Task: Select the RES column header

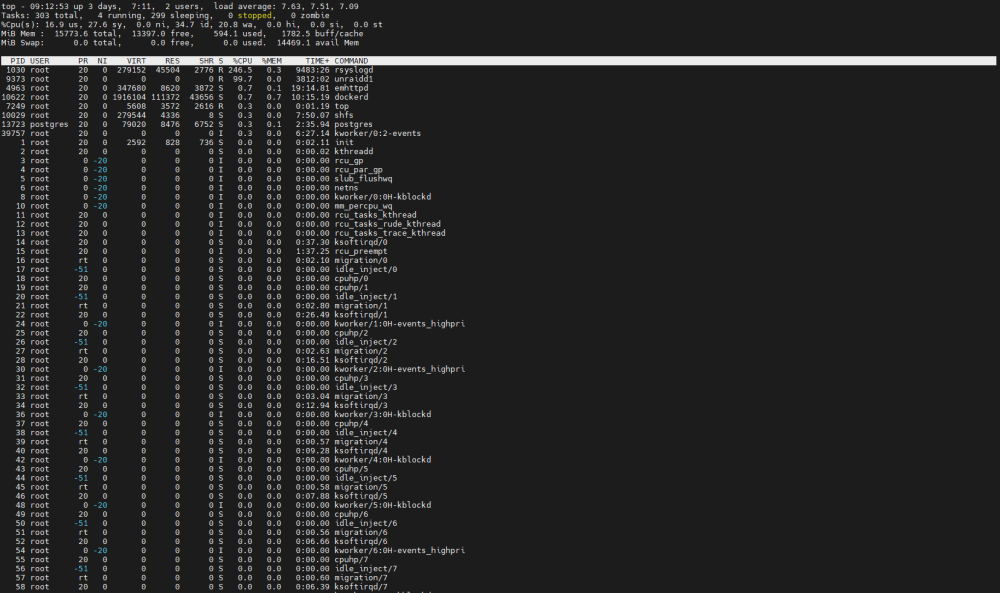Action: [x=172, y=61]
